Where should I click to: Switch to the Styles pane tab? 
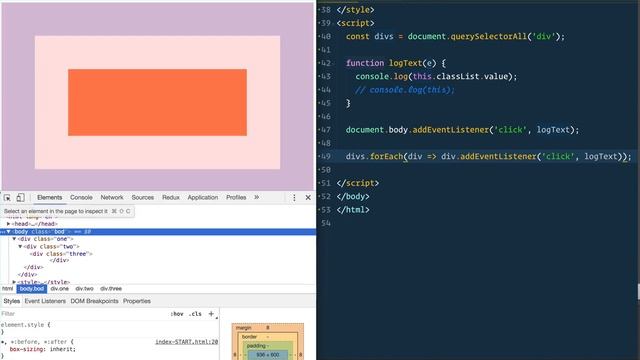tap(11, 301)
